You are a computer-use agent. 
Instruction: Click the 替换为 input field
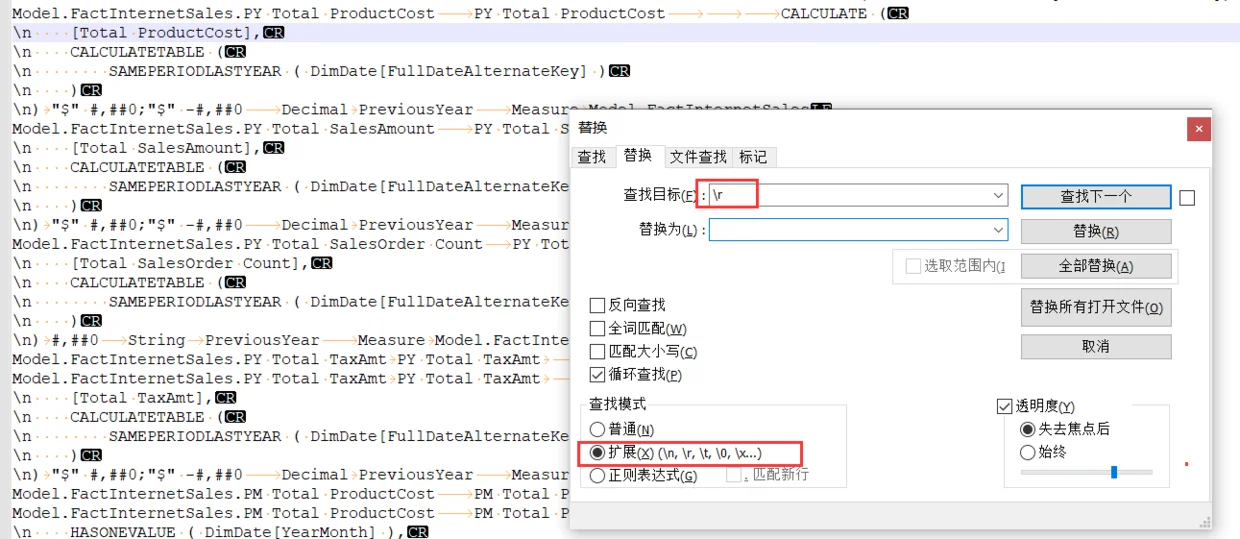858,230
